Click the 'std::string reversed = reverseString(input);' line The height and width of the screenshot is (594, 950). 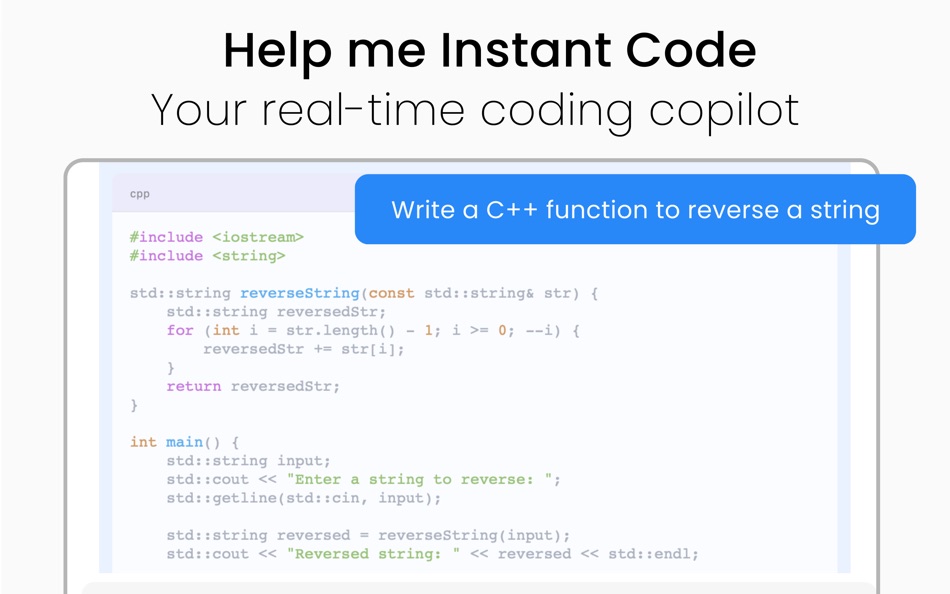coord(368,535)
